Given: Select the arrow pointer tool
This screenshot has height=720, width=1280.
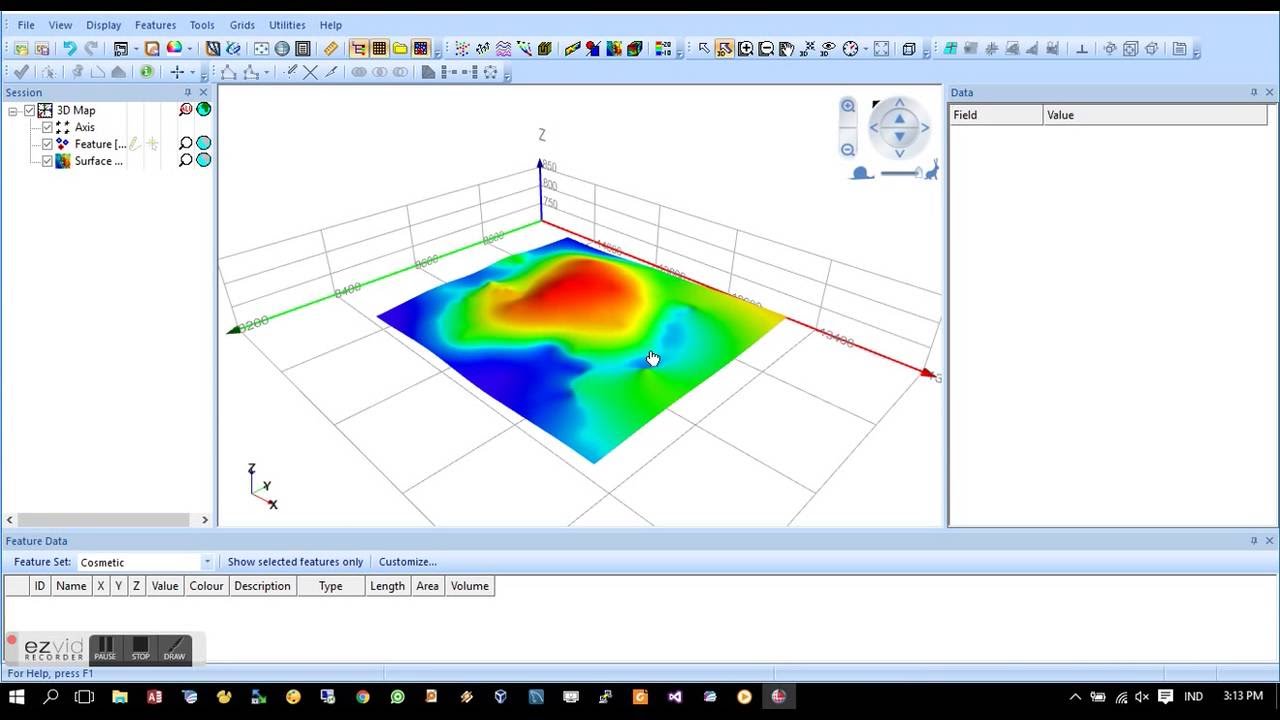Looking at the screenshot, I should pyautogui.click(x=704, y=48).
